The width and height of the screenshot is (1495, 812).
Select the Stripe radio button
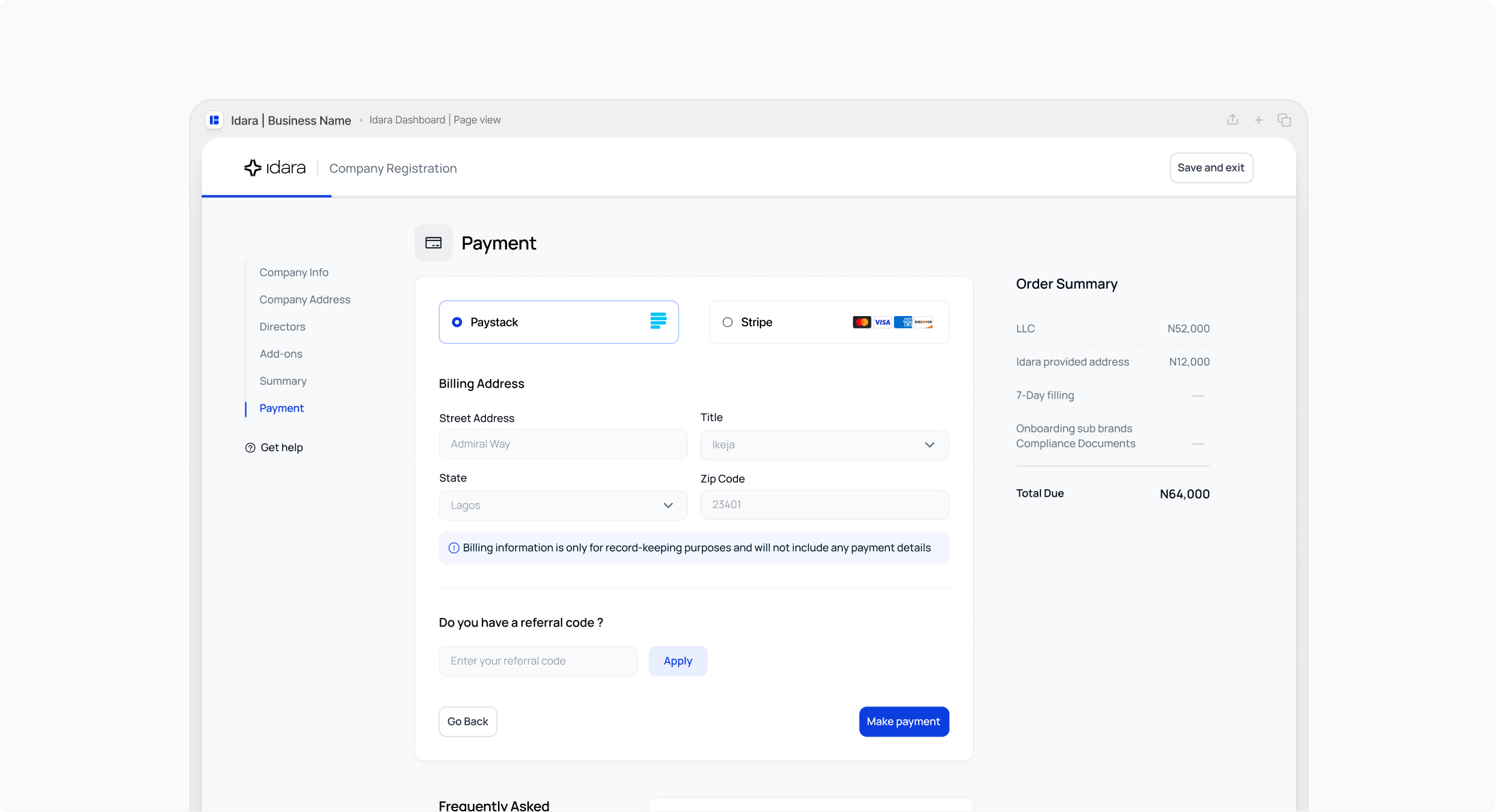(728, 322)
